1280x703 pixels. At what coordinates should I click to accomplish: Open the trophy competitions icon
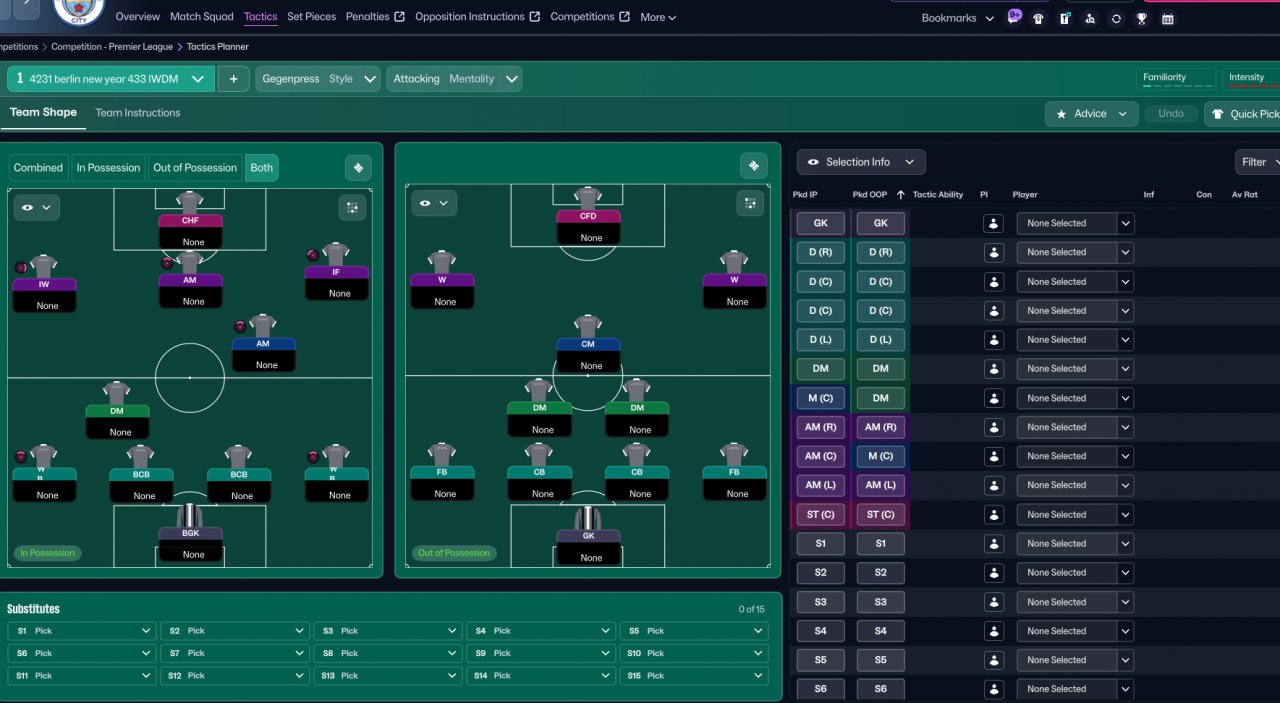pos(1142,18)
